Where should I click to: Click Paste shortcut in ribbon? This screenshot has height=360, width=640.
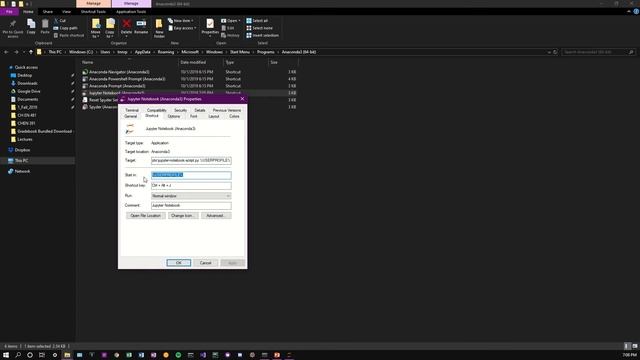click(69, 36)
